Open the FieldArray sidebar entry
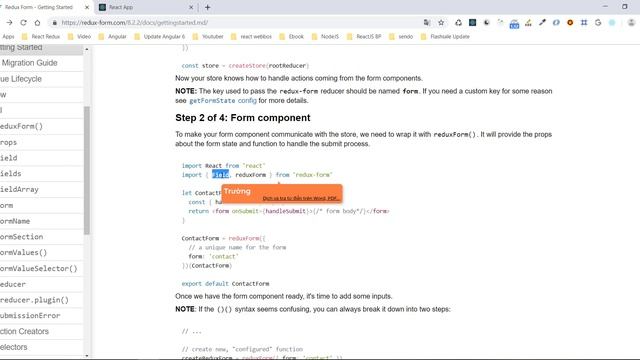Viewport: 640px width, 360px height. point(42,189)
